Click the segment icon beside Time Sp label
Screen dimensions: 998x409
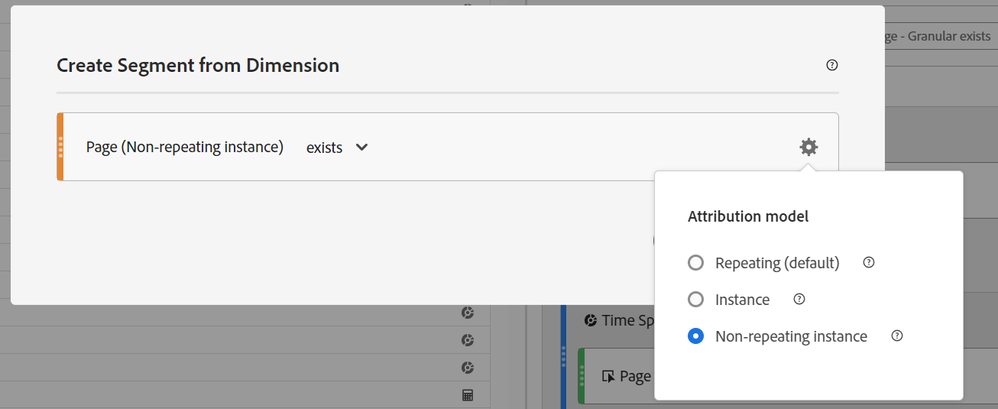pyautogui.click(x=591, y=320)
